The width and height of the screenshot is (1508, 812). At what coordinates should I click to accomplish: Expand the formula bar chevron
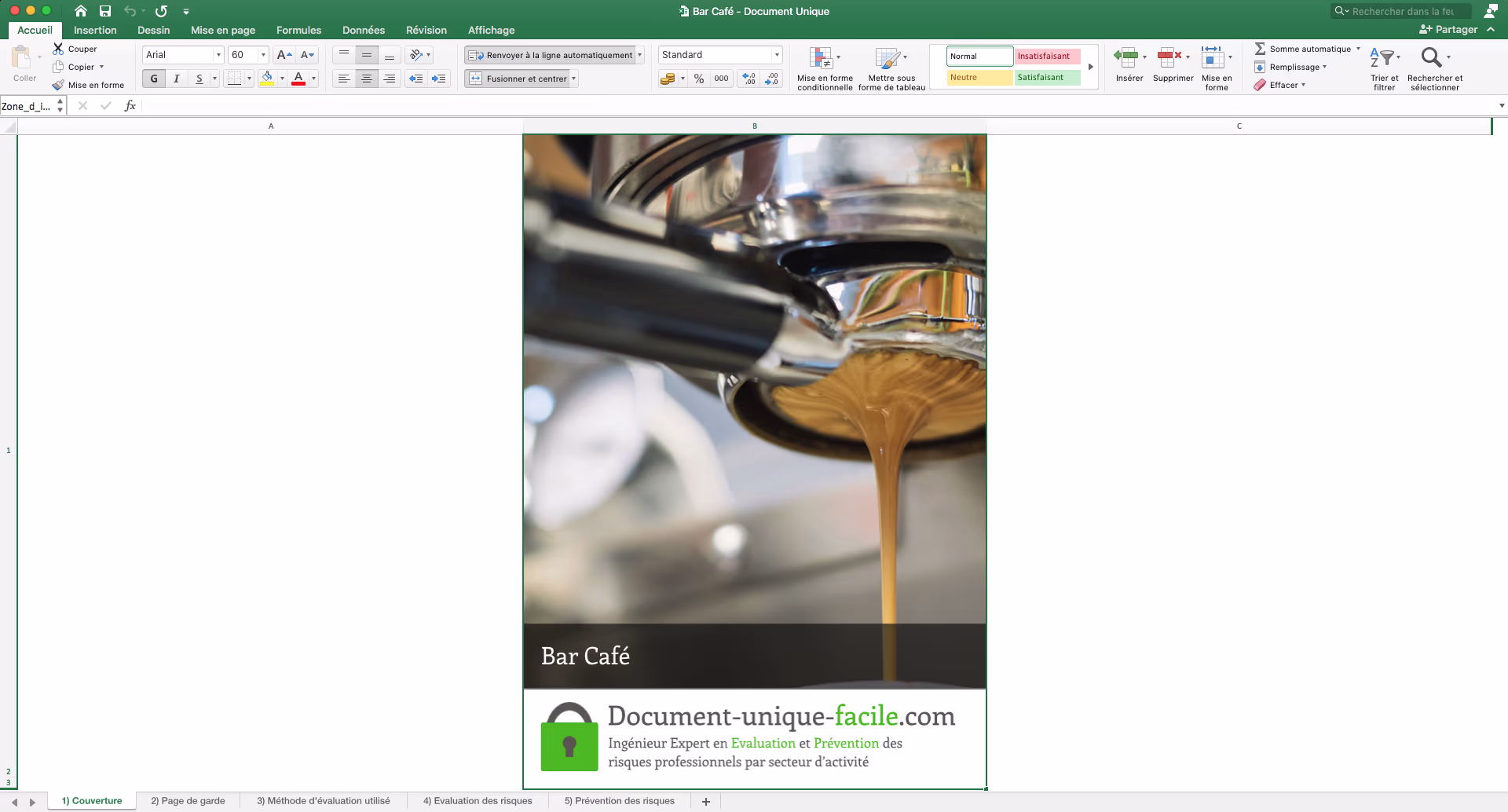tap(1502, 106)
